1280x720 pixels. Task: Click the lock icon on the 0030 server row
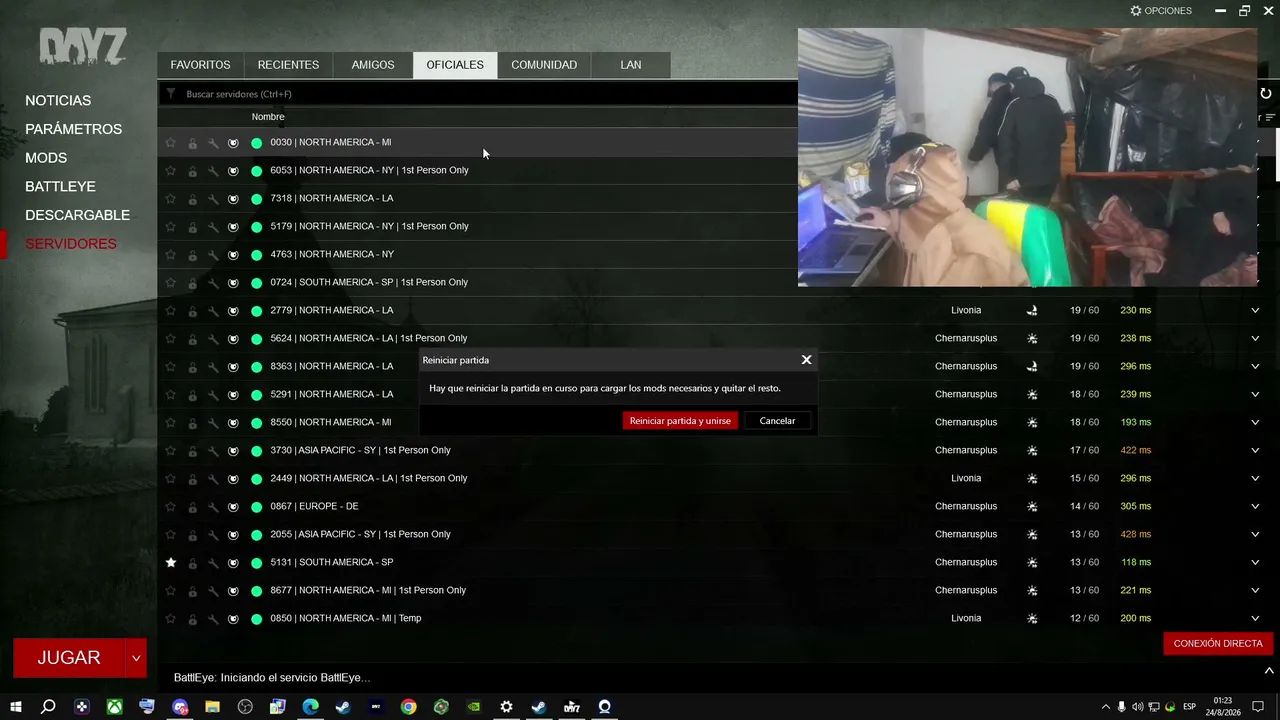pyautogui.click(x=192, y=143)
